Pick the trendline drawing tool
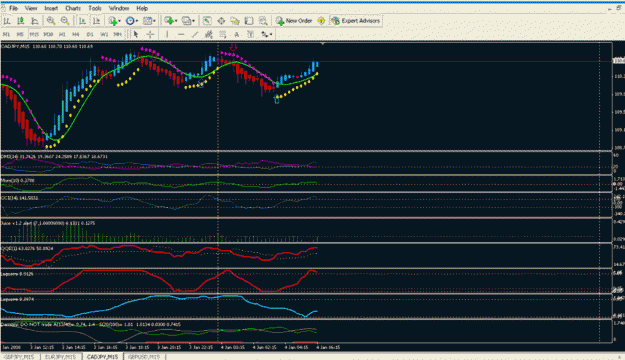Screen dimensions: 625x360 pyautogui.click(x=195, y=35)
